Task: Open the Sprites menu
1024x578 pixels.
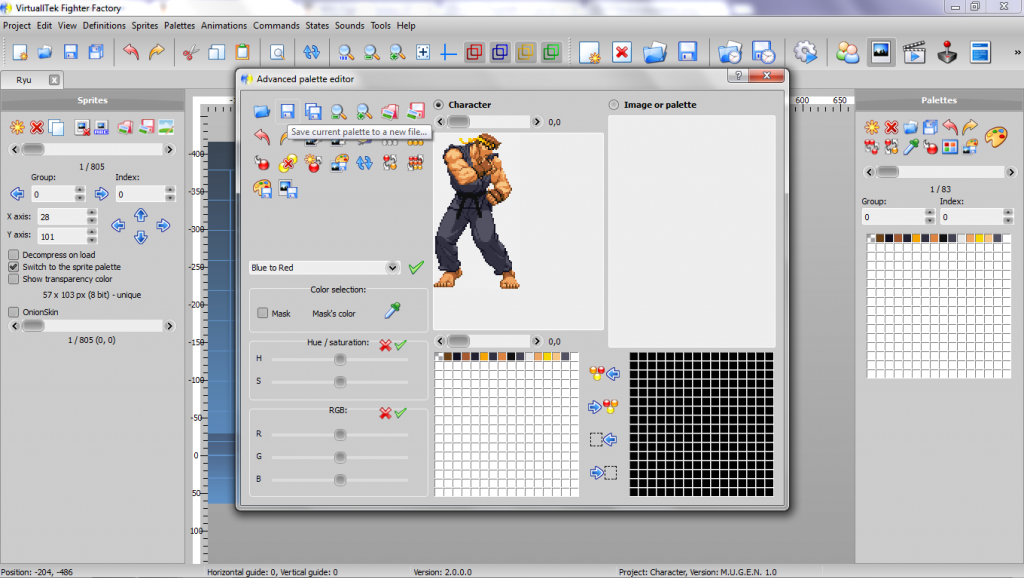Action: pyautogui.click(x=145, y=25)
